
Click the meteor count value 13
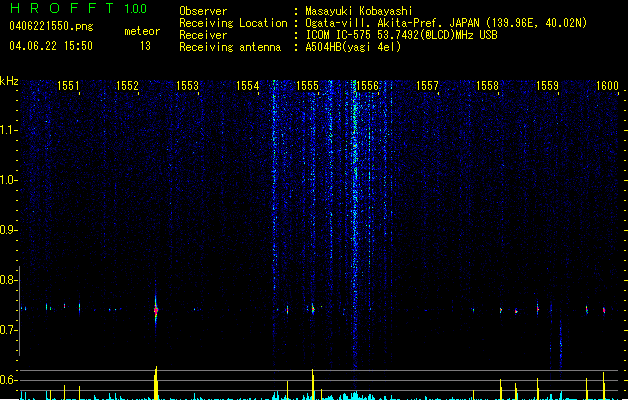coord(145,46)
